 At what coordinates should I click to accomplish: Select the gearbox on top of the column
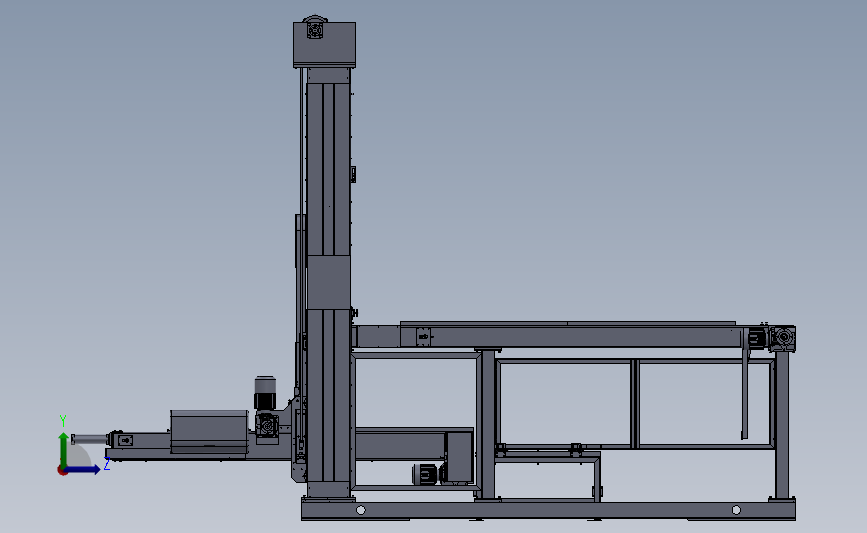tap(315, 28)
